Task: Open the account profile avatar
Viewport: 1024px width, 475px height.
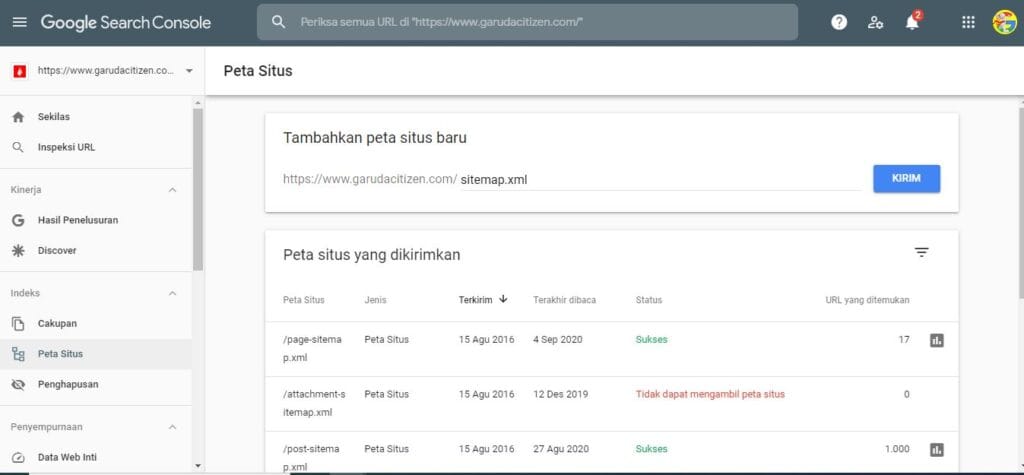Action: [x=1004, y=22]
